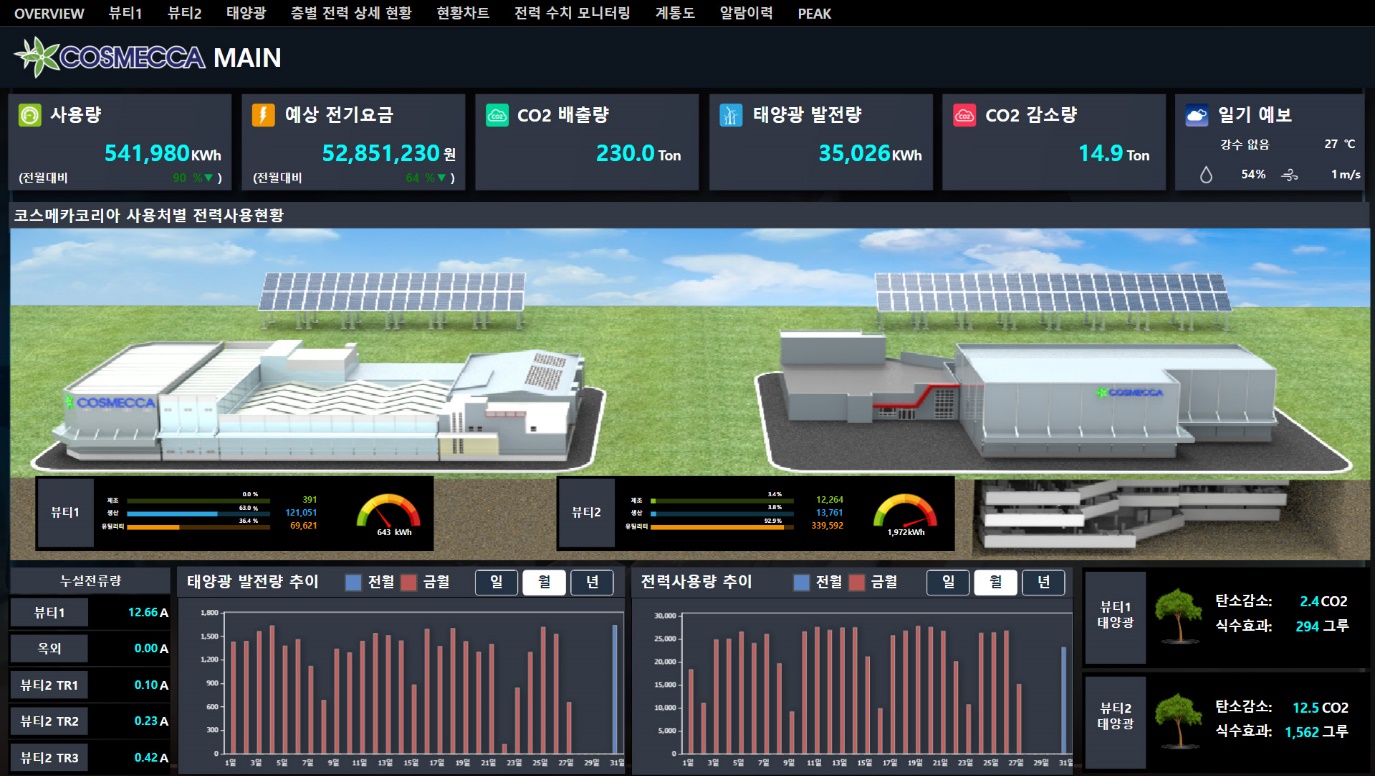Click the 뷰티2 power gauge meter
The height and width of the screenshot is (776, 1375).
904,513
